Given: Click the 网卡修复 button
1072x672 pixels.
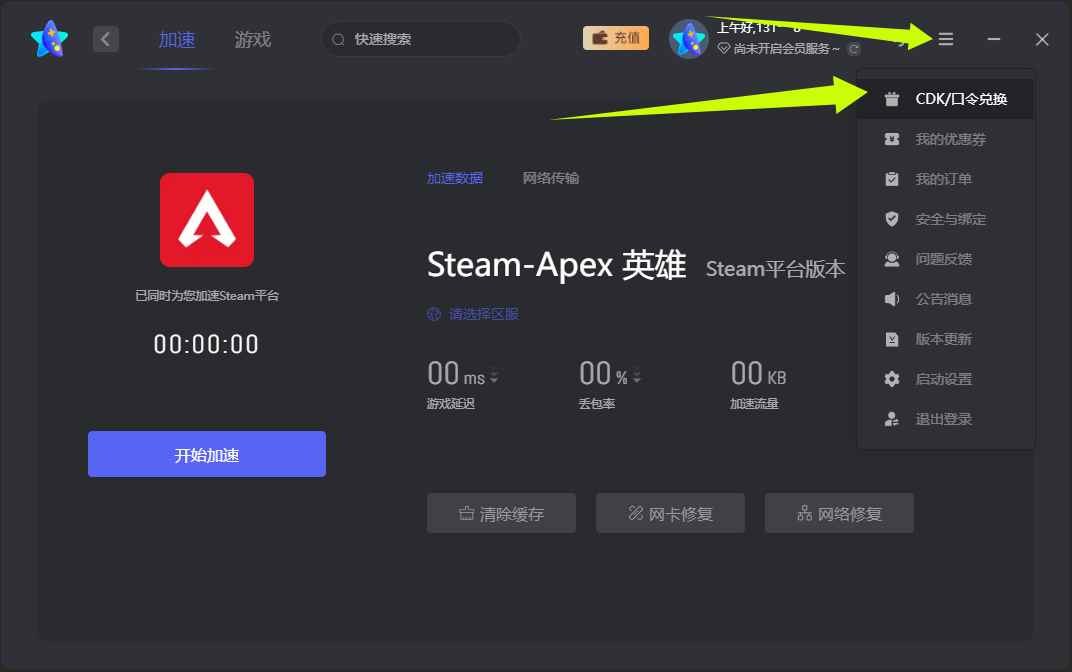Looking at the screenshot, I should pyautogui.click(x=670, y=513).
